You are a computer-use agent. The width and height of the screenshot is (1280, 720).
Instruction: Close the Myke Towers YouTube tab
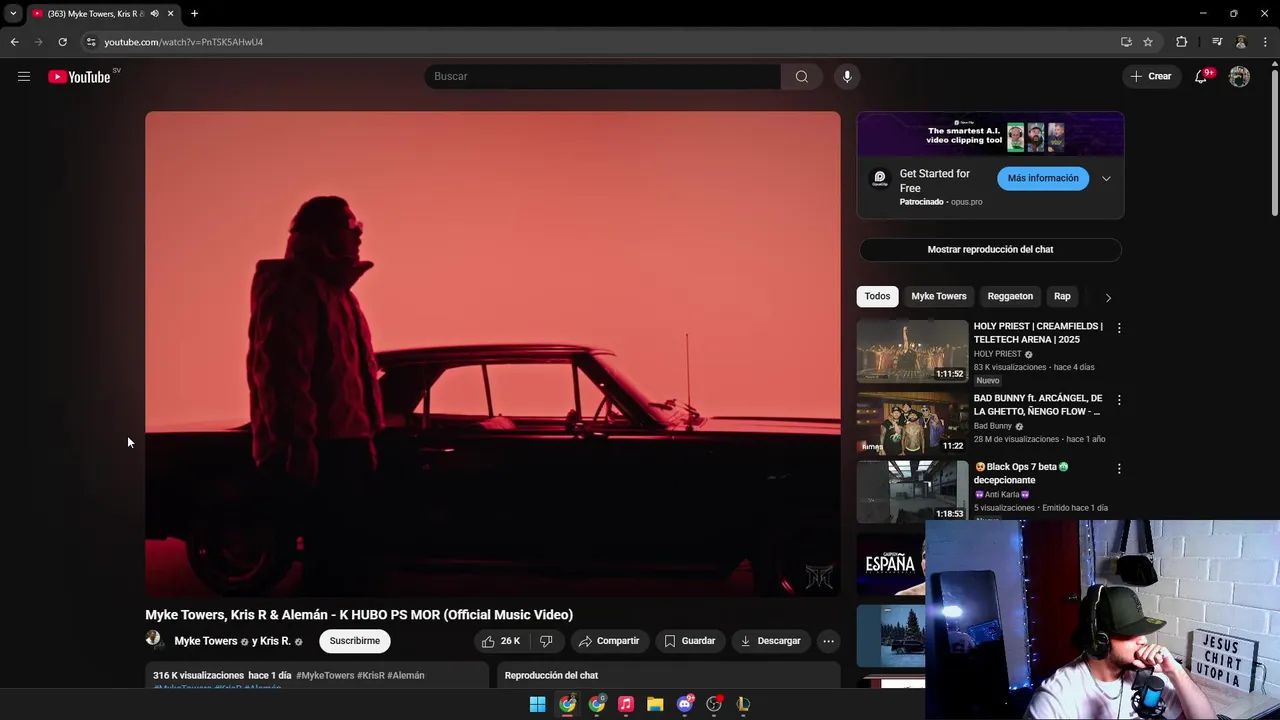pos(170,14)
